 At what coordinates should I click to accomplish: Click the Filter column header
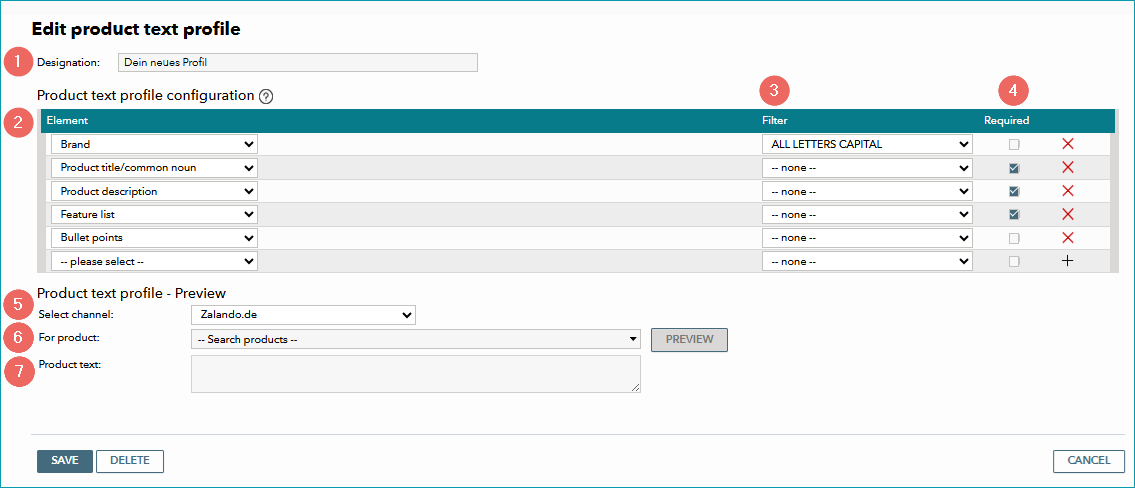(x=775, y=120)
